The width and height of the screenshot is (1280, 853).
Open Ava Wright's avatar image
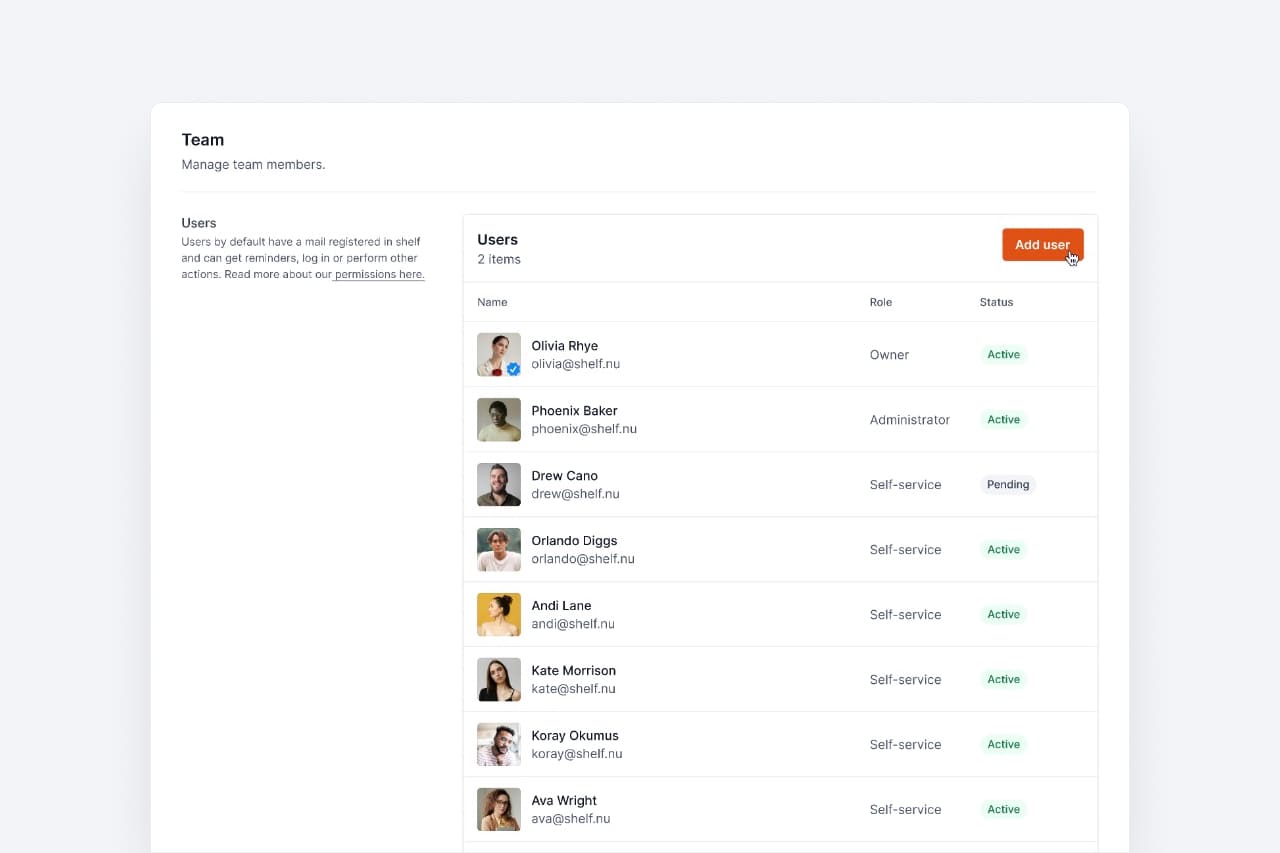click(498, 809)
